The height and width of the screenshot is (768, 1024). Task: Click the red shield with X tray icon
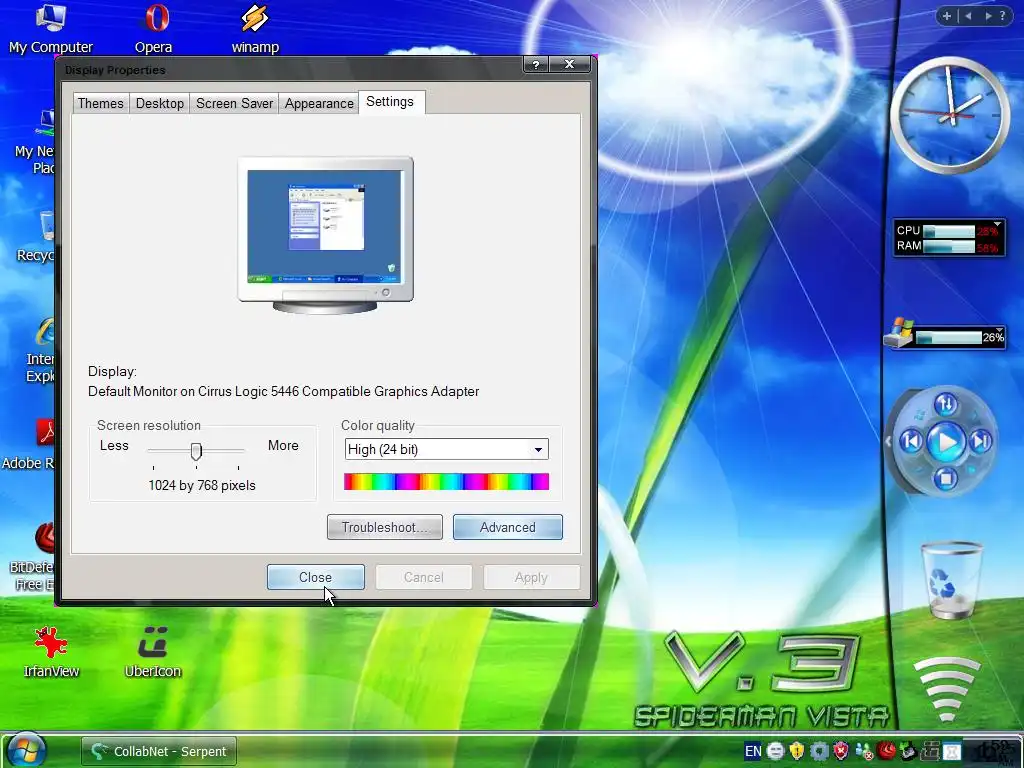coord(841,751)
